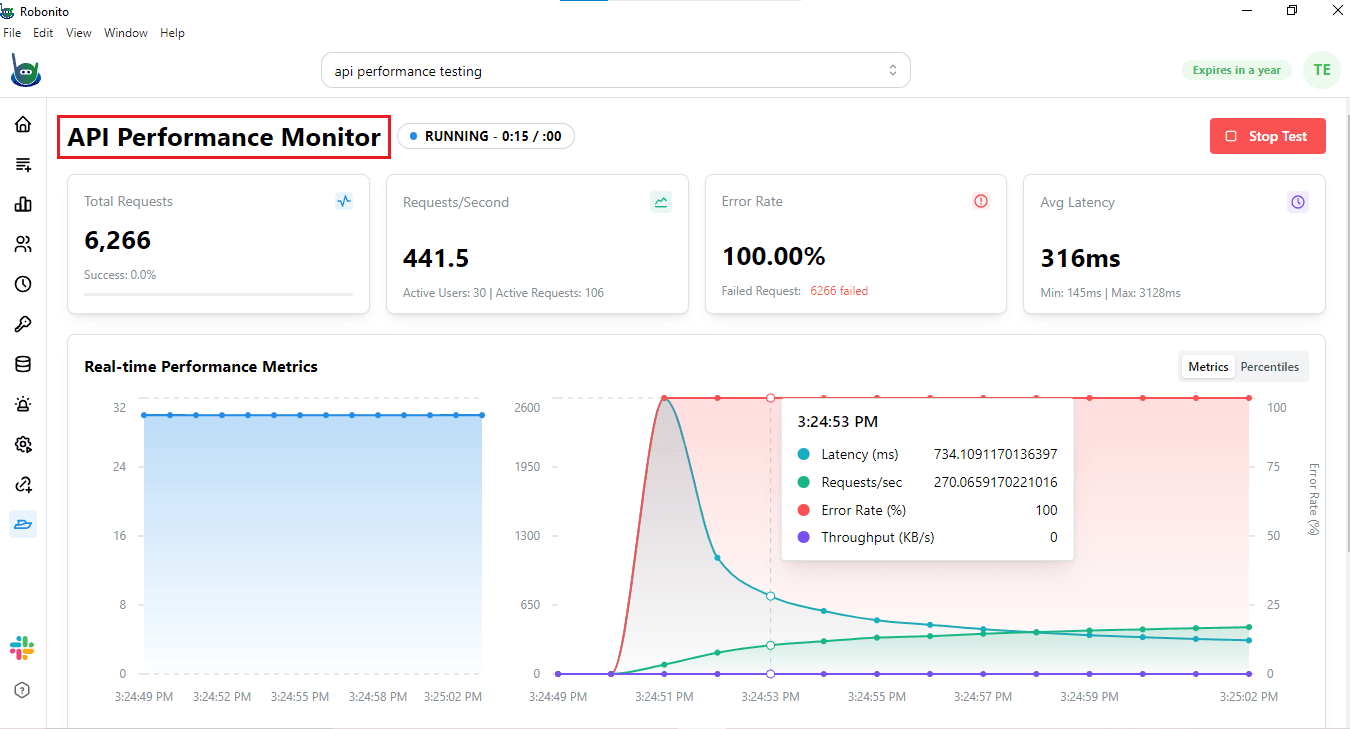Select the test suites icon in sidebar
The height and width of the screenshot is (729, 1350).
click(x=22, y=164)
